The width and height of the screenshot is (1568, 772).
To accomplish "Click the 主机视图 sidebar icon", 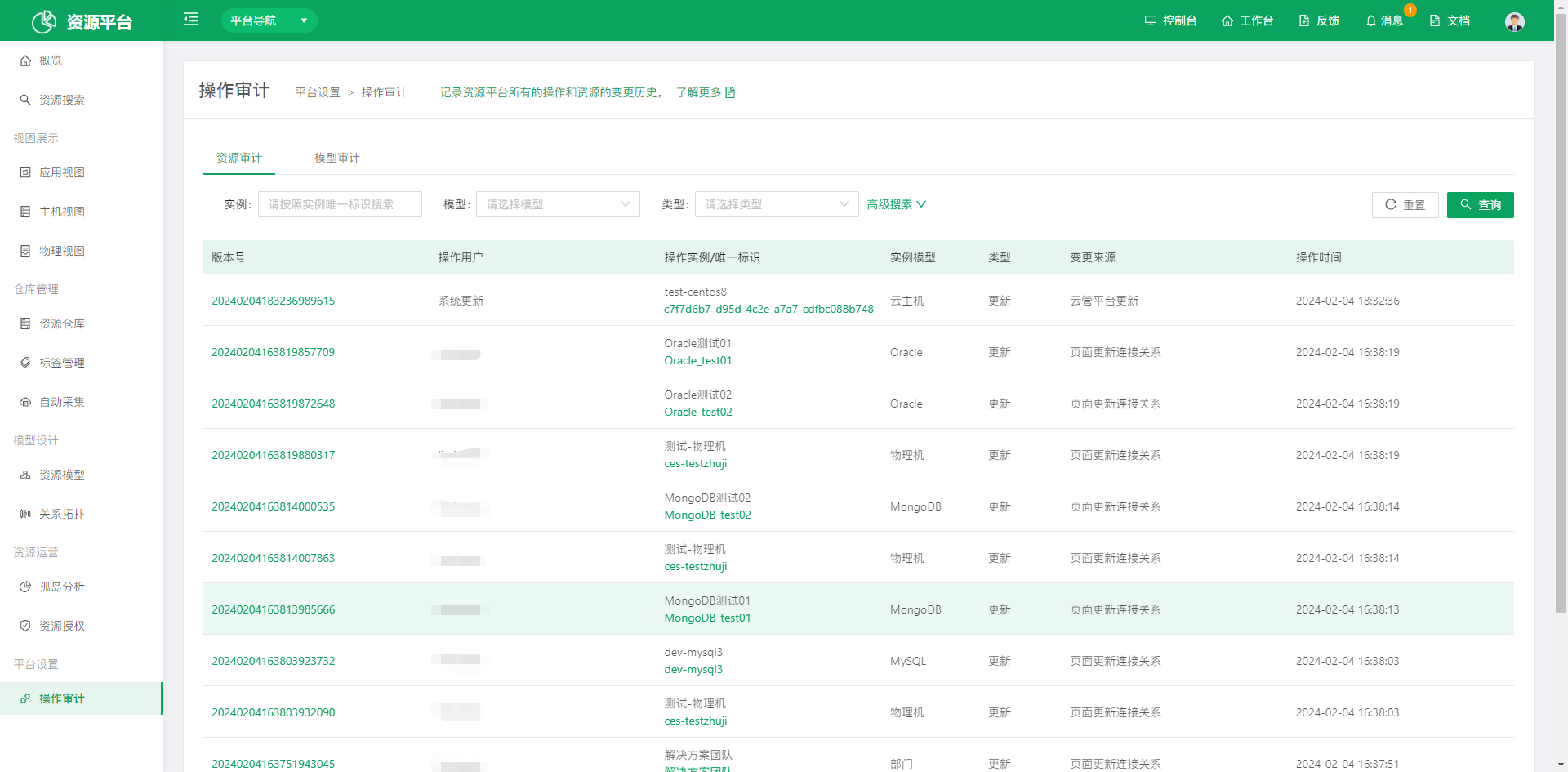I will tap(25, 212).
